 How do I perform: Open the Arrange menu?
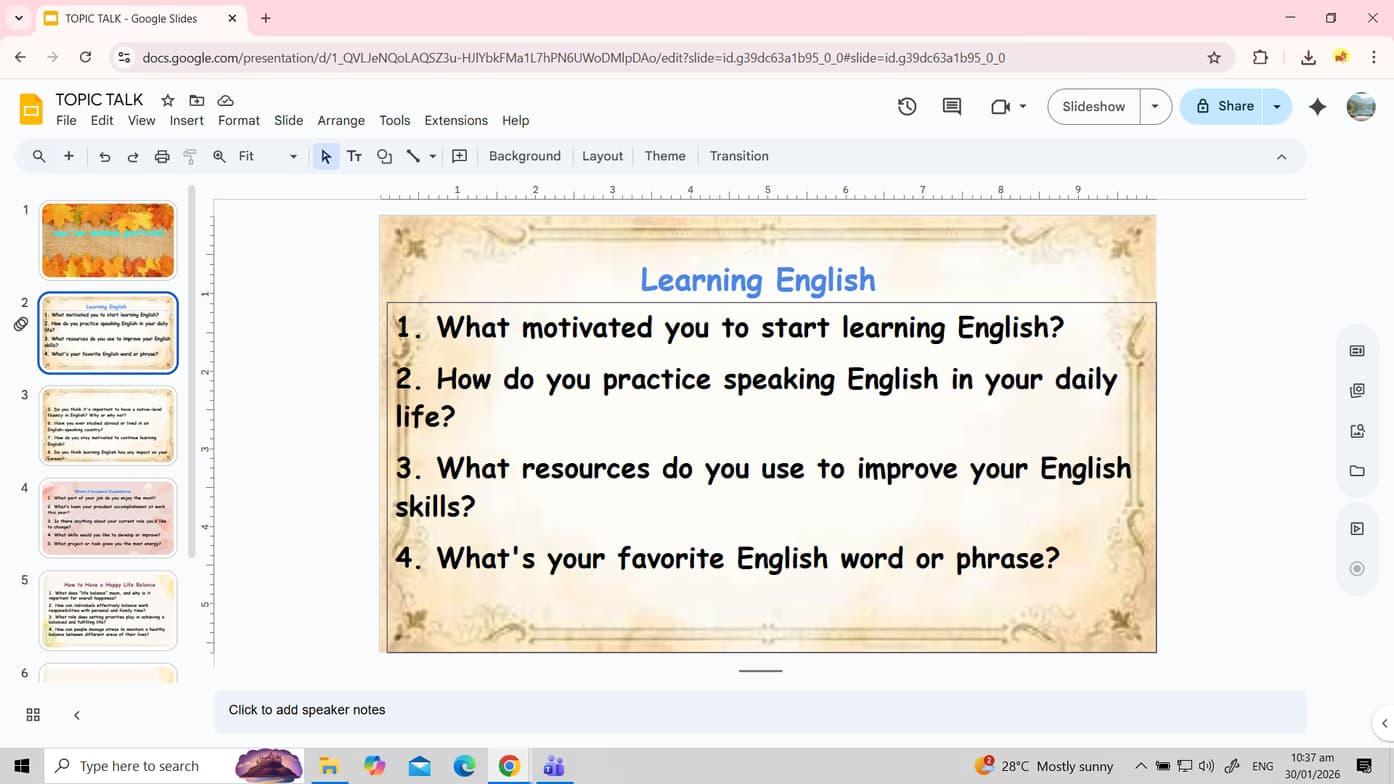[x=341, y=120]
